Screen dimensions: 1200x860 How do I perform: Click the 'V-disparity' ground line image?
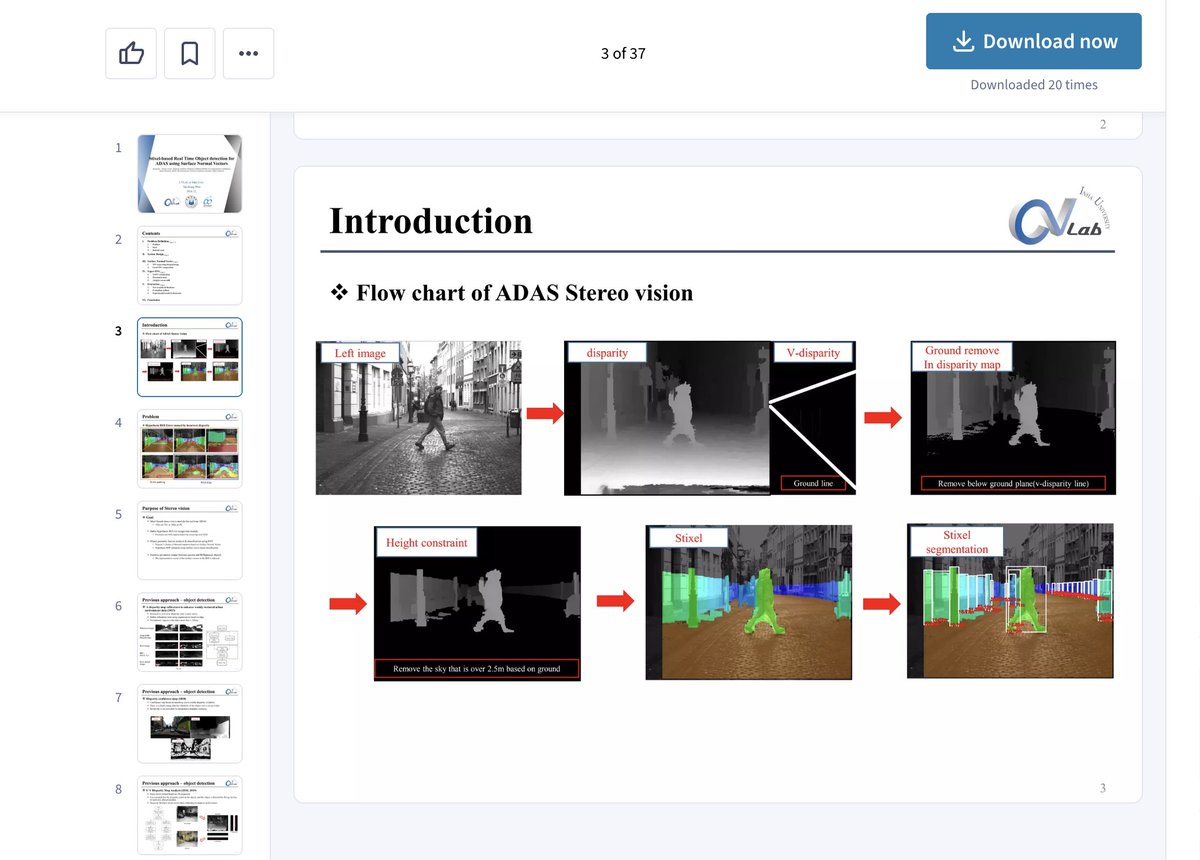click(815, 417)
